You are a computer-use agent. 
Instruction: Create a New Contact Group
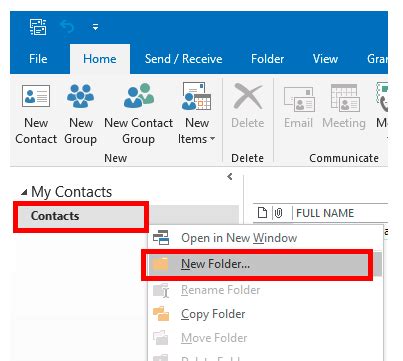(138, 114)
